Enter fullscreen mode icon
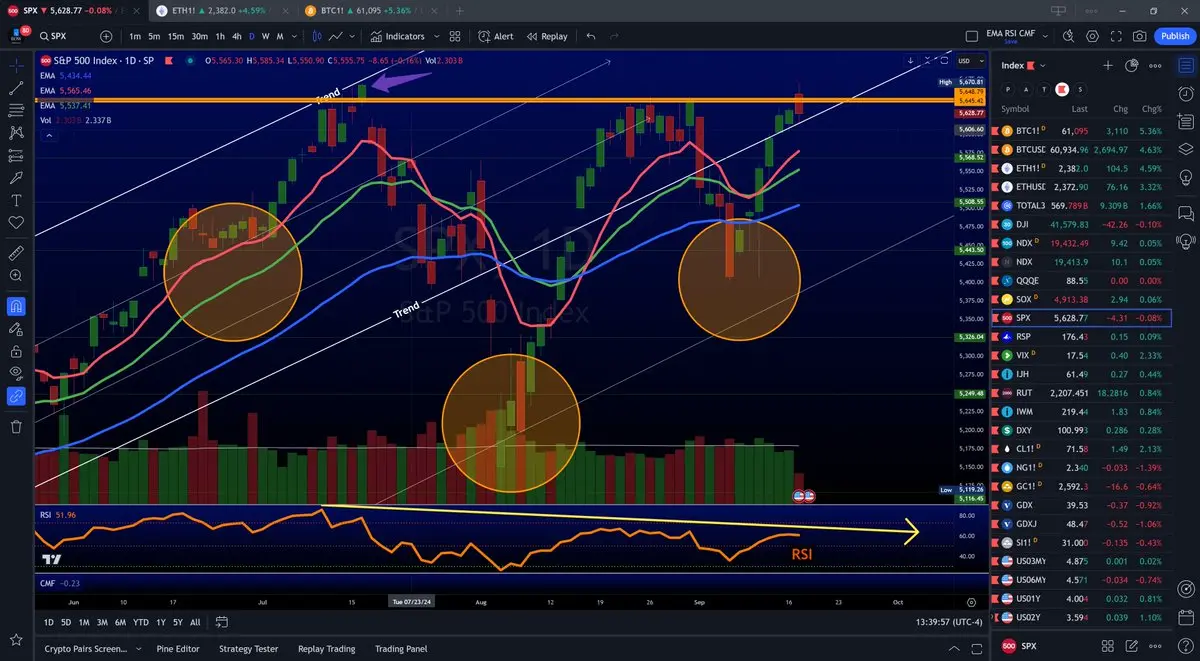Viewport: 1200px width, 661px height. point(1116,36)
